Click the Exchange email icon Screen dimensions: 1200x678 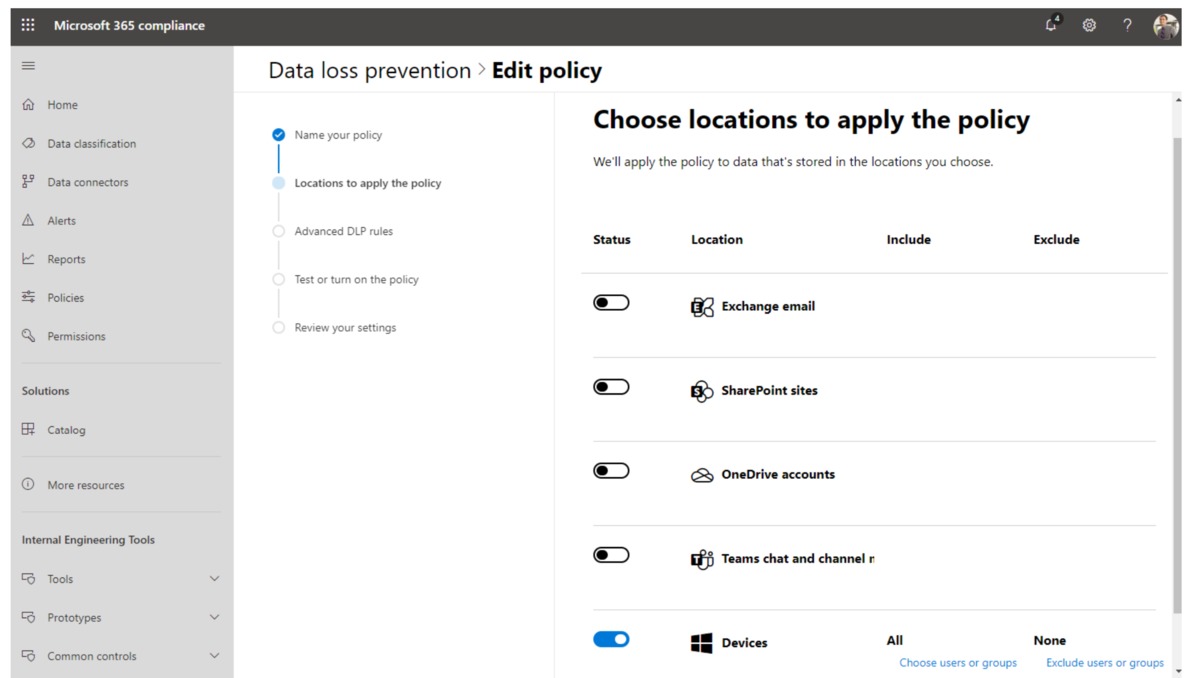click(x=702, y=307)
